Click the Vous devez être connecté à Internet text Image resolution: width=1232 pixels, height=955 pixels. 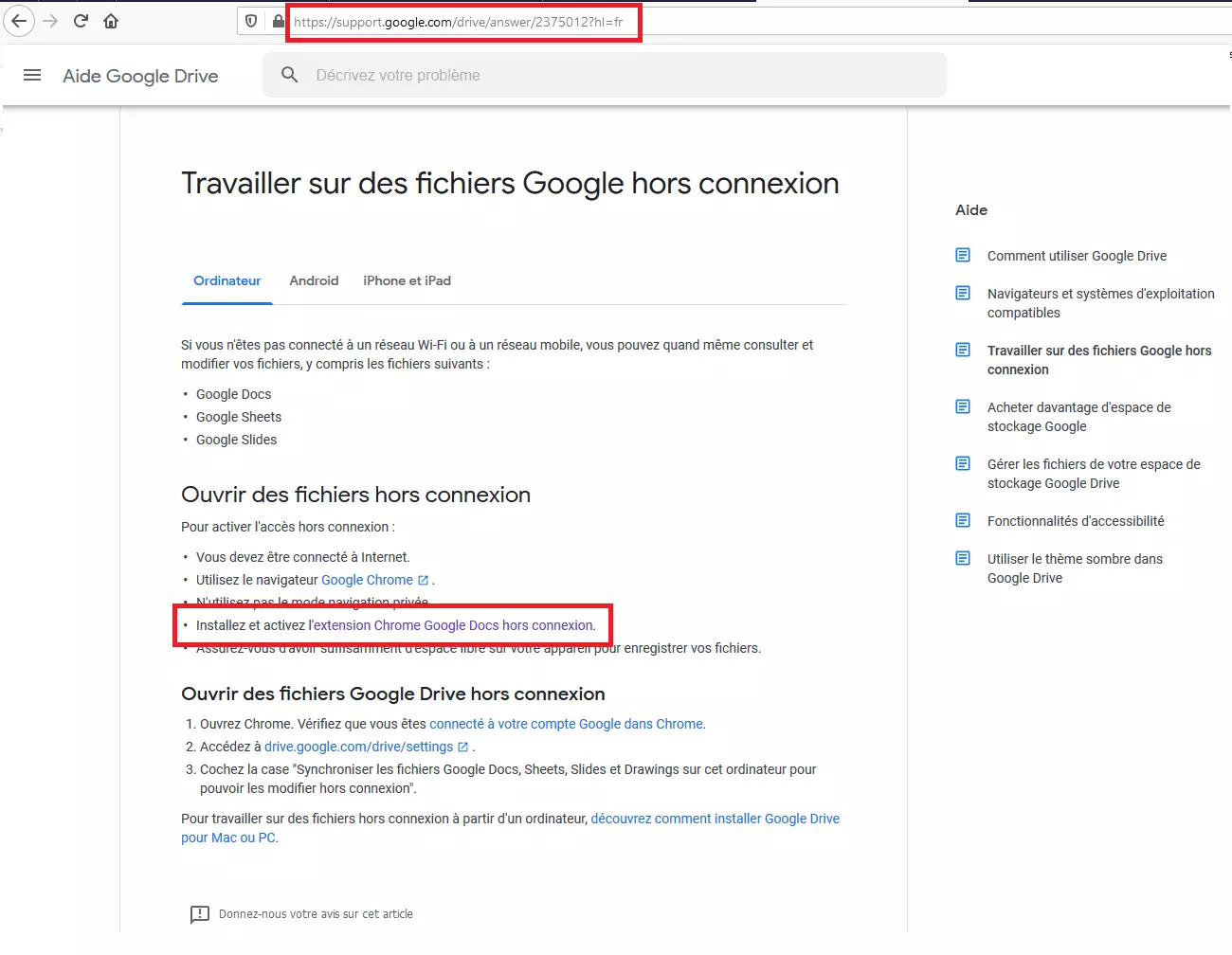[x=303, y=557]
